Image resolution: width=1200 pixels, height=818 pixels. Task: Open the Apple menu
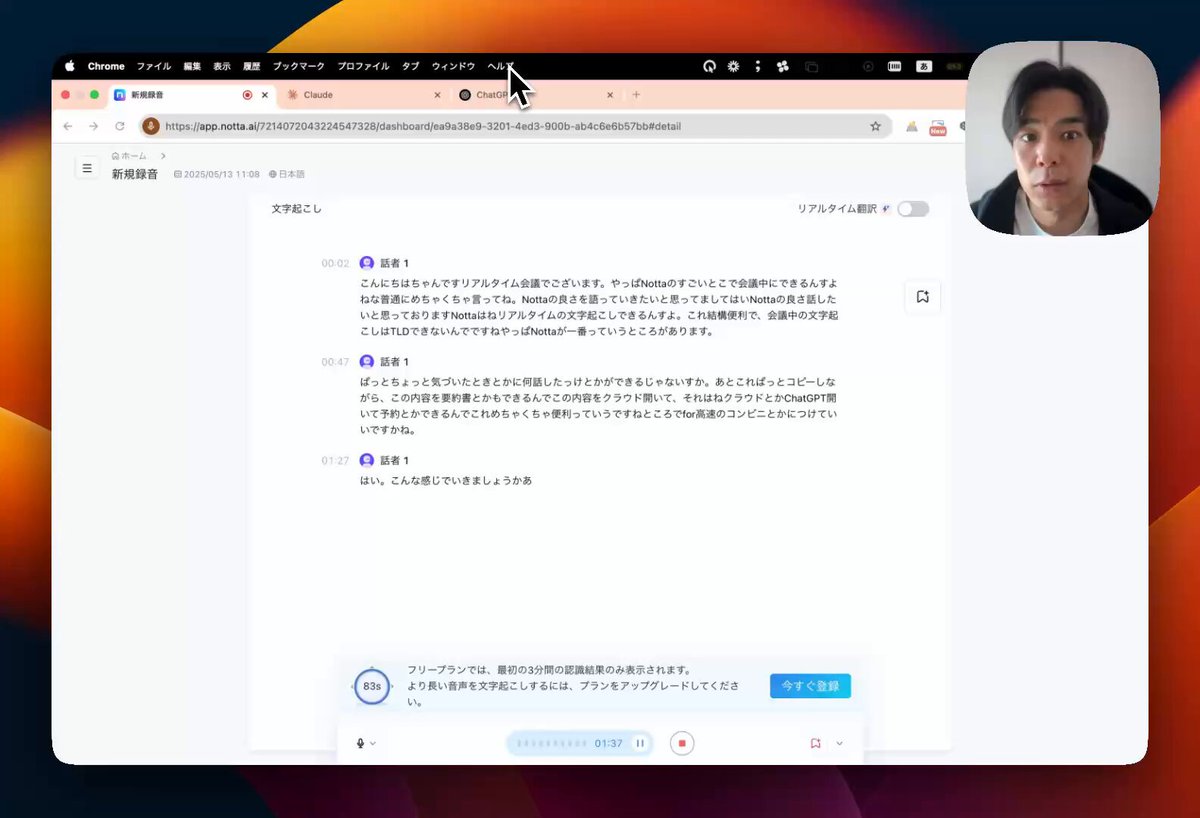(70, 66)
